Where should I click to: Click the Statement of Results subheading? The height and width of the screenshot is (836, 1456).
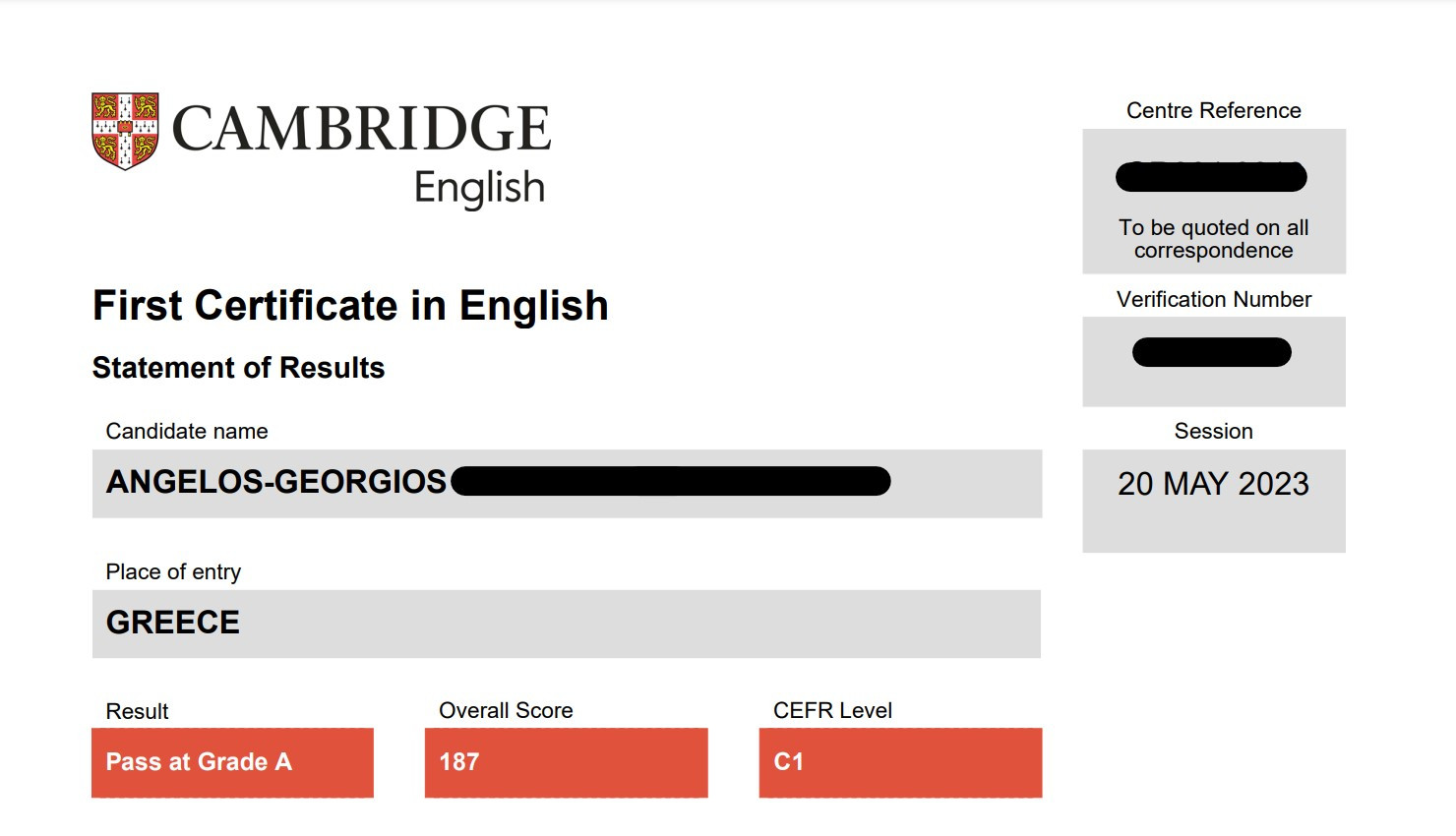pos(238,368)
